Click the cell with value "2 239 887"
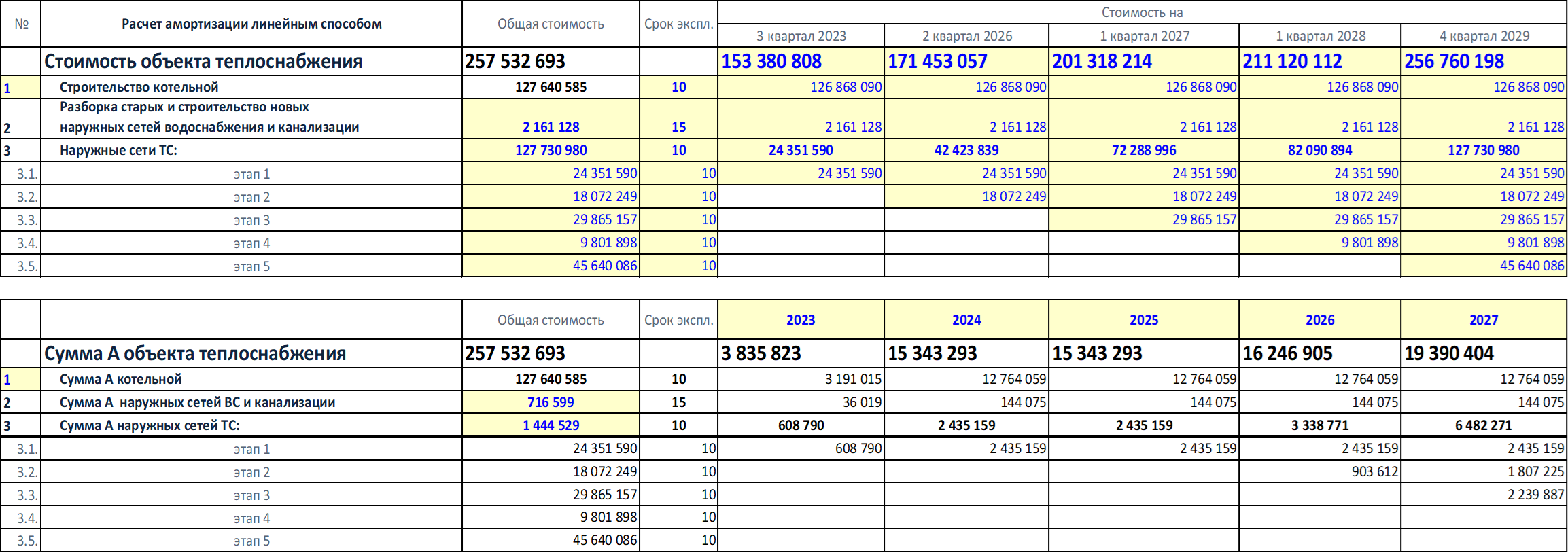 (1484, 495)
